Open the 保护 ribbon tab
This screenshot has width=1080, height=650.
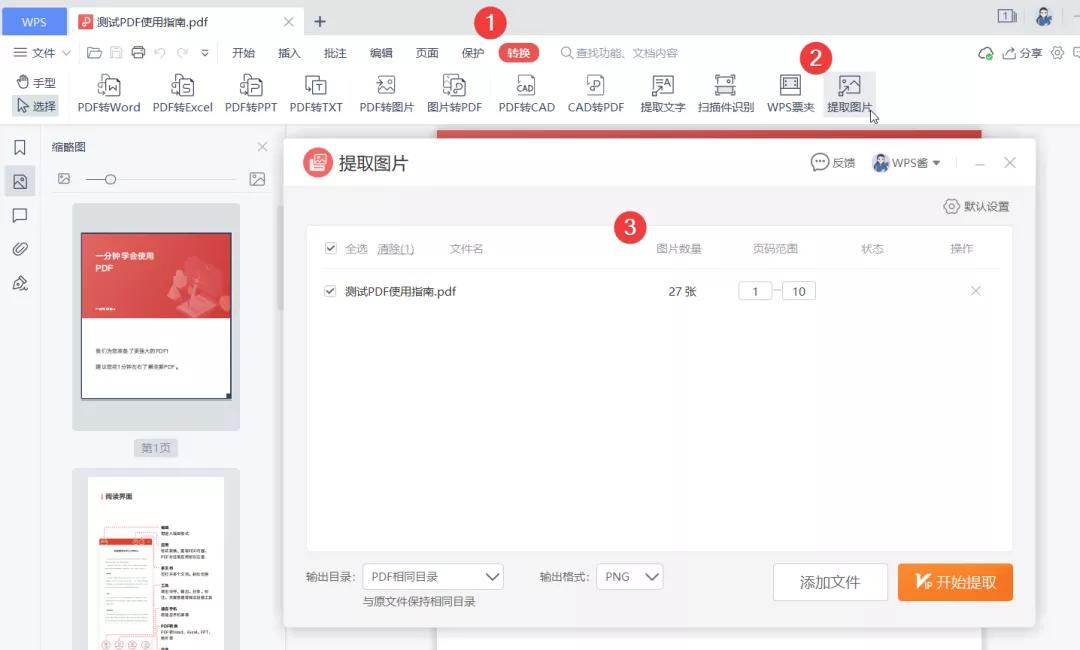click(x=473, y=53)
